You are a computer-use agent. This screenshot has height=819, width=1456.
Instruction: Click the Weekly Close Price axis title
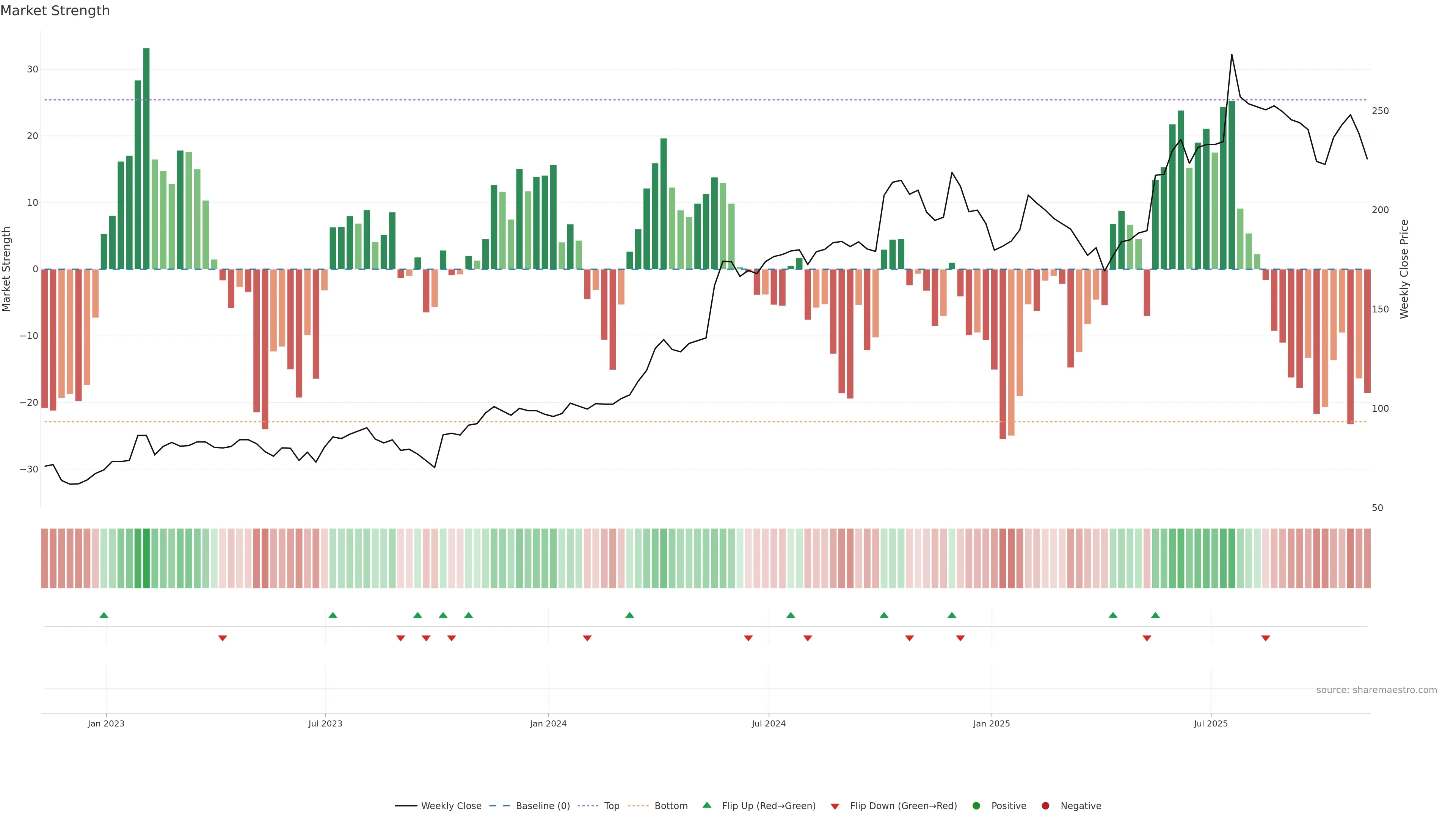pos(1404,269)
